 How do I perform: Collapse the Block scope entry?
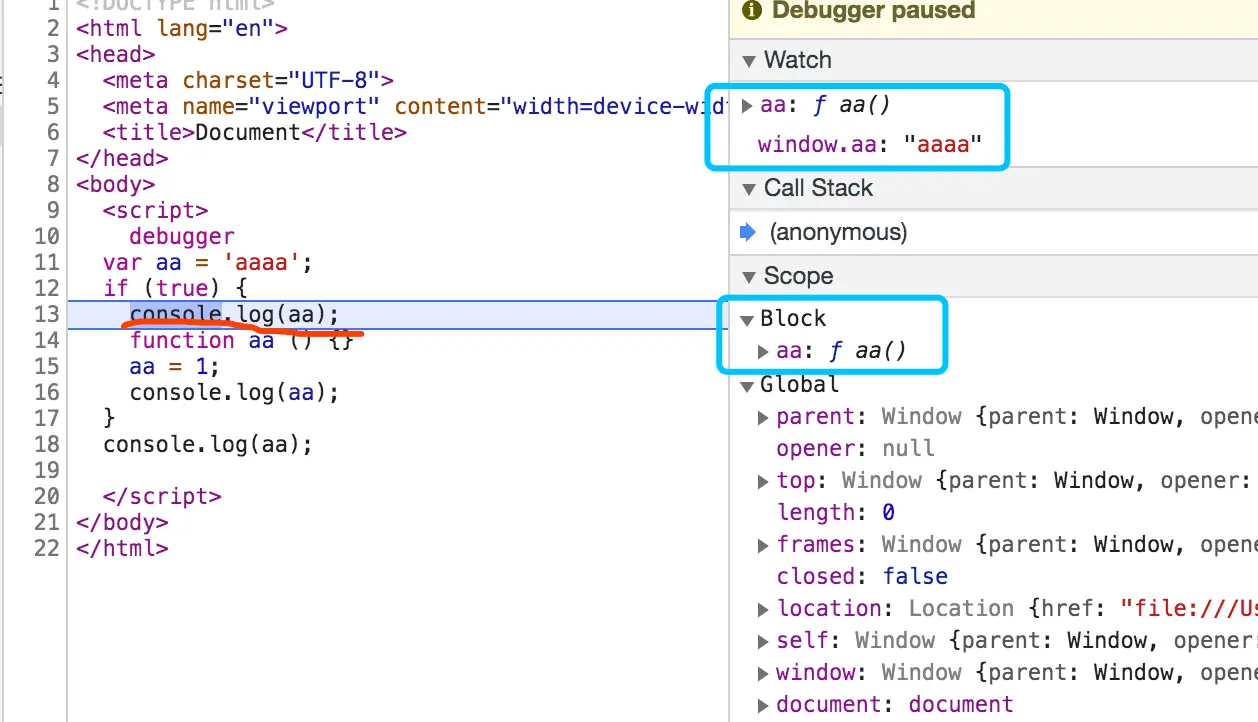tap(746, 318)
